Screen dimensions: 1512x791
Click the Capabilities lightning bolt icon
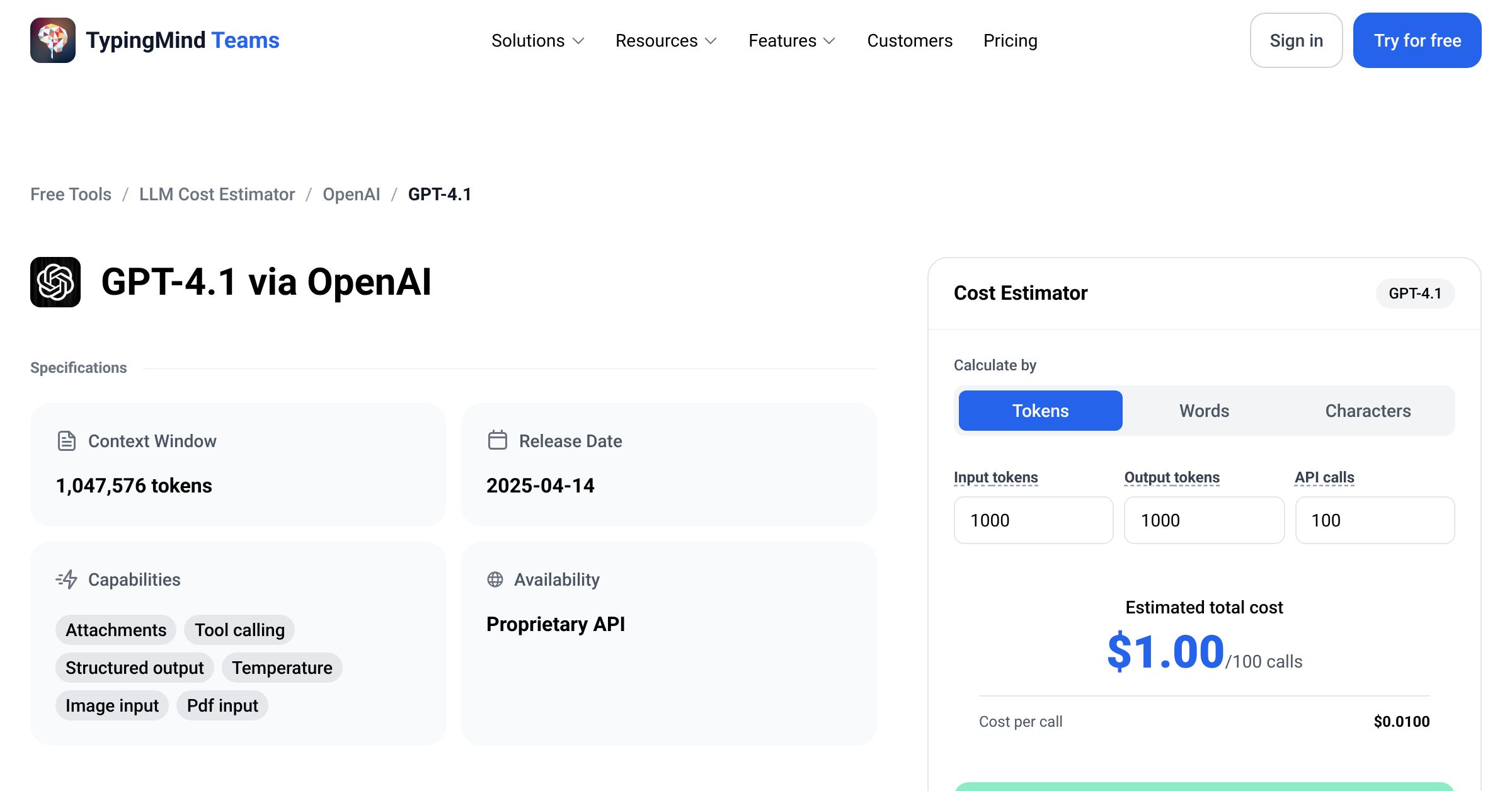(x=67, y=579)
